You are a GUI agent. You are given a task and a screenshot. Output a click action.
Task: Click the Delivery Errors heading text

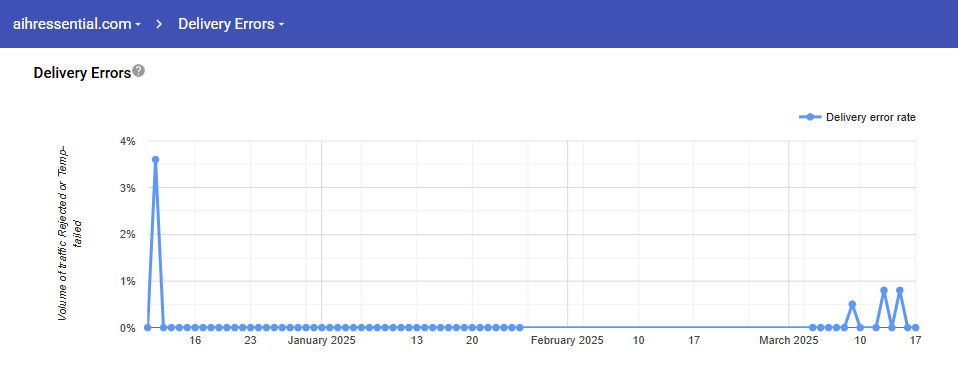(x=82, y=73)
